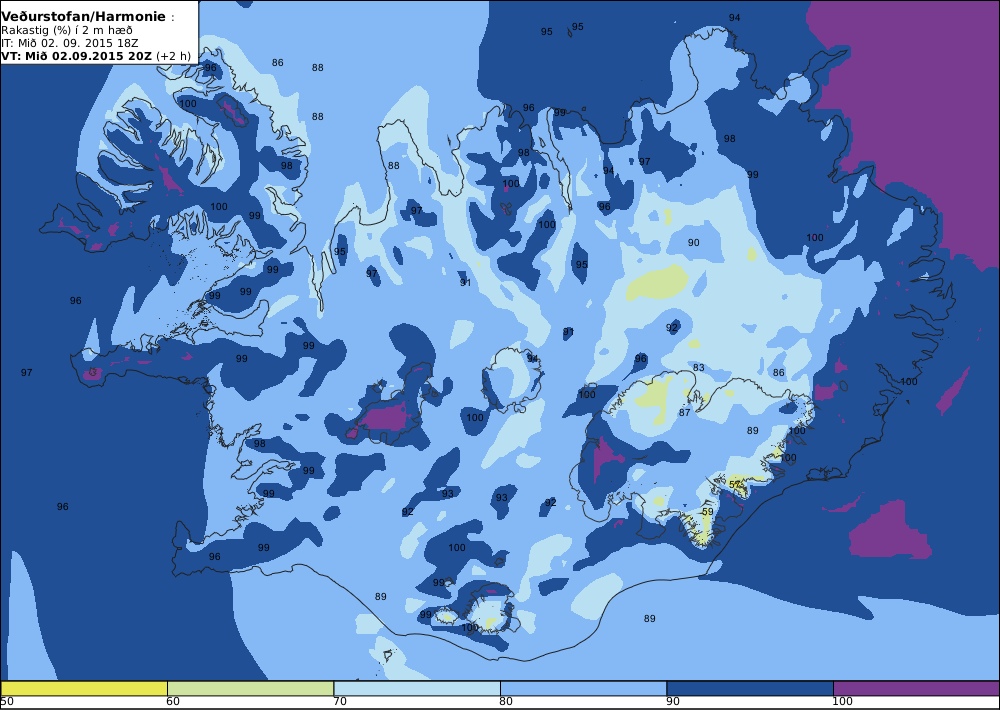Click the pale blue 70–80 legend swatch
1000x710 pixels.
click(x=417, y=688)
